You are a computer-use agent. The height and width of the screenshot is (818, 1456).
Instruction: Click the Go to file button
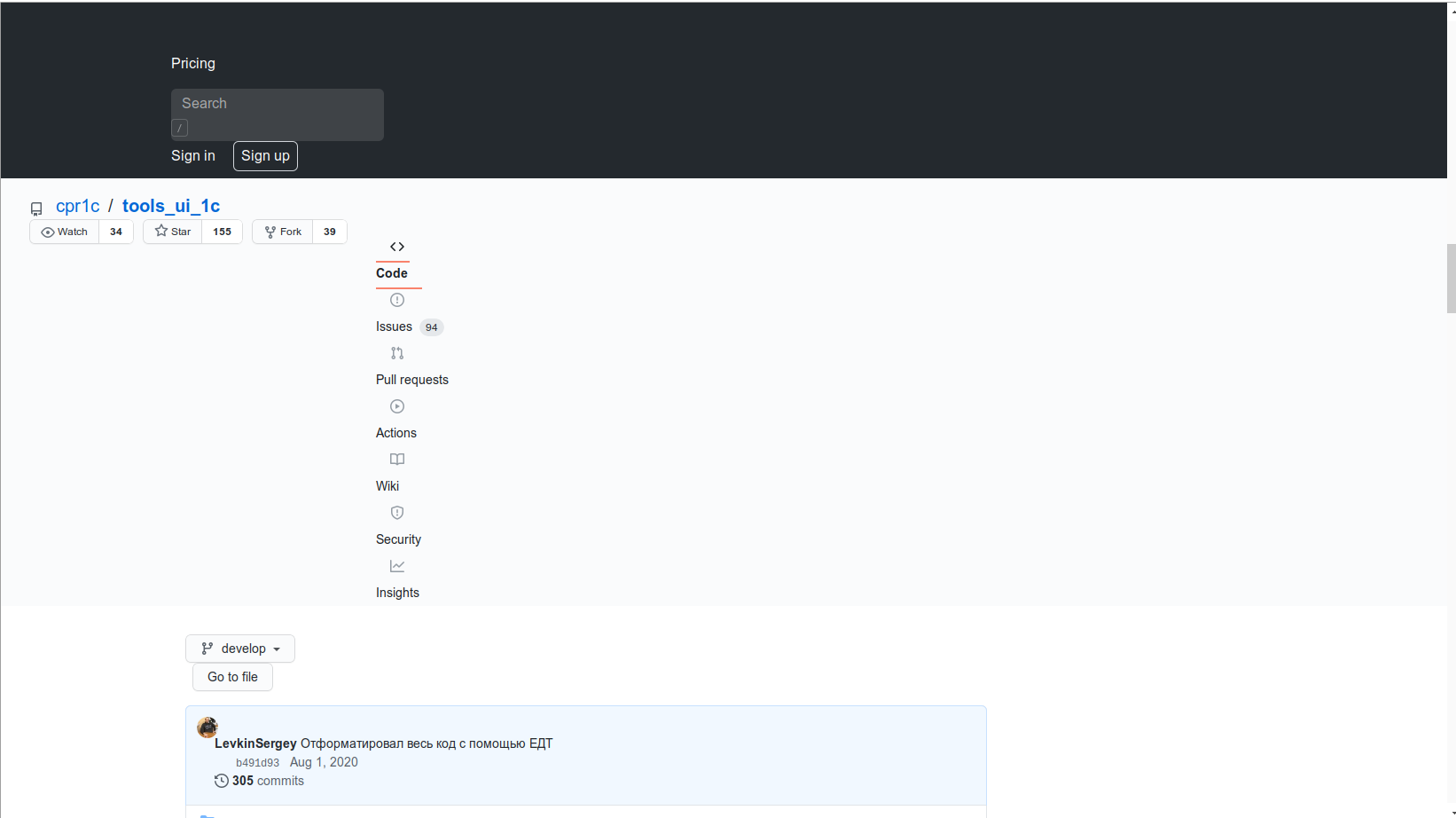tap(232, 677)
